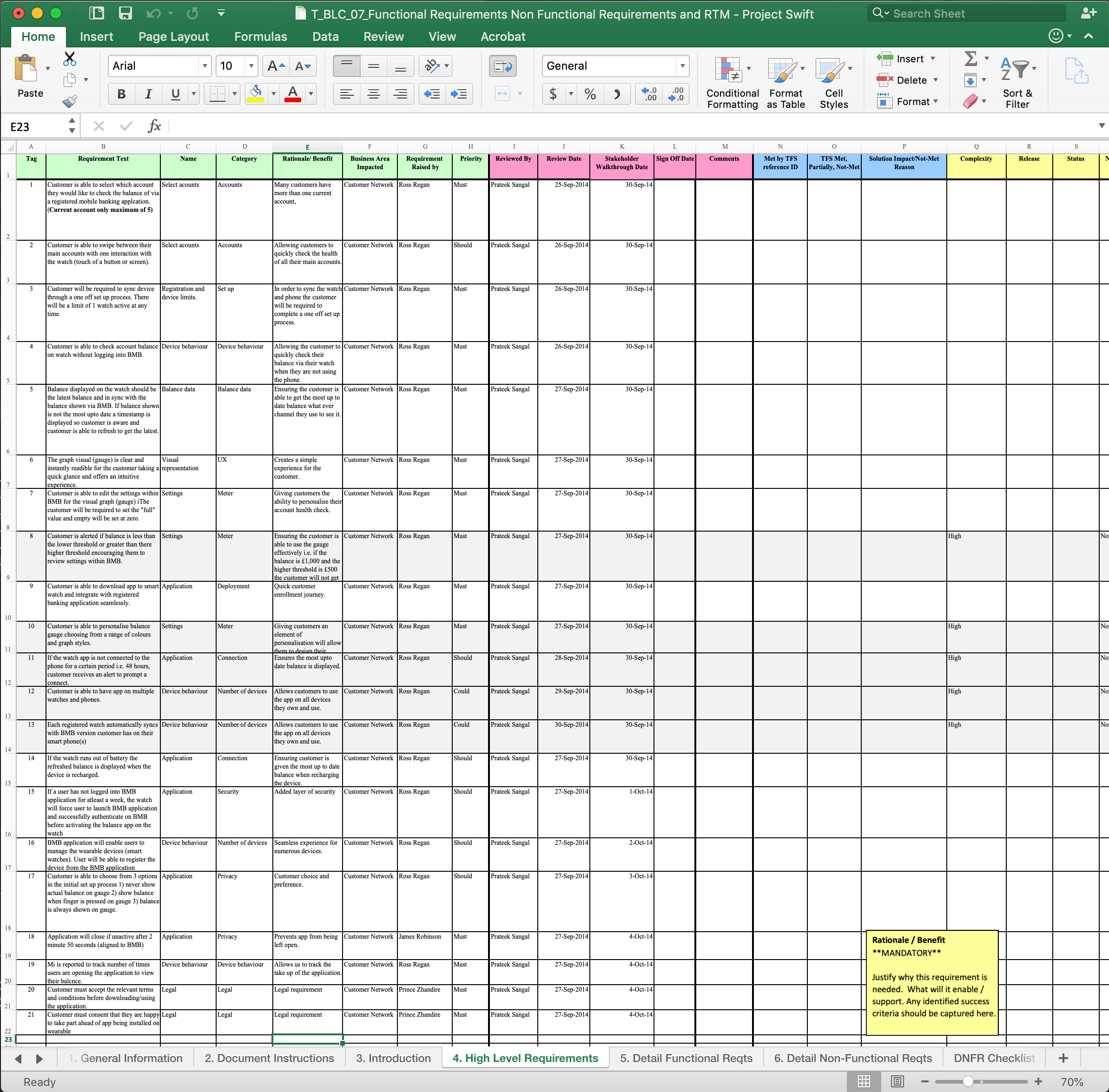The image size is (1109, 1092).
Task: Click the Save floppy disk icon
Action: coord(125,13)
